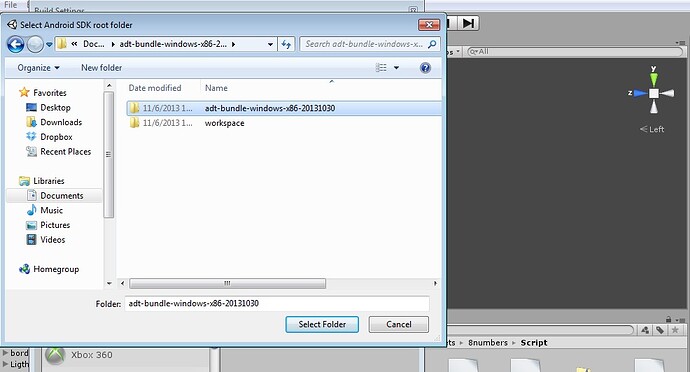The height and width of the screenshot is (372, 690).
Task: Expand the bord item in Unity hierarchy
Action: [x=5, y=353]
